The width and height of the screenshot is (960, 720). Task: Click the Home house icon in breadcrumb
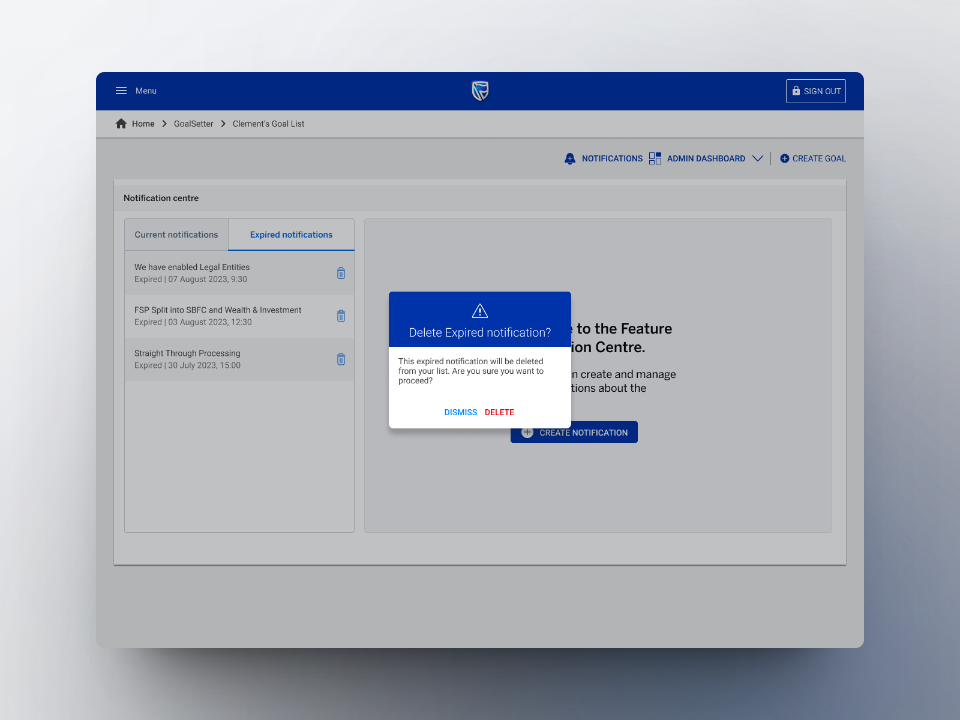point(121,124)
